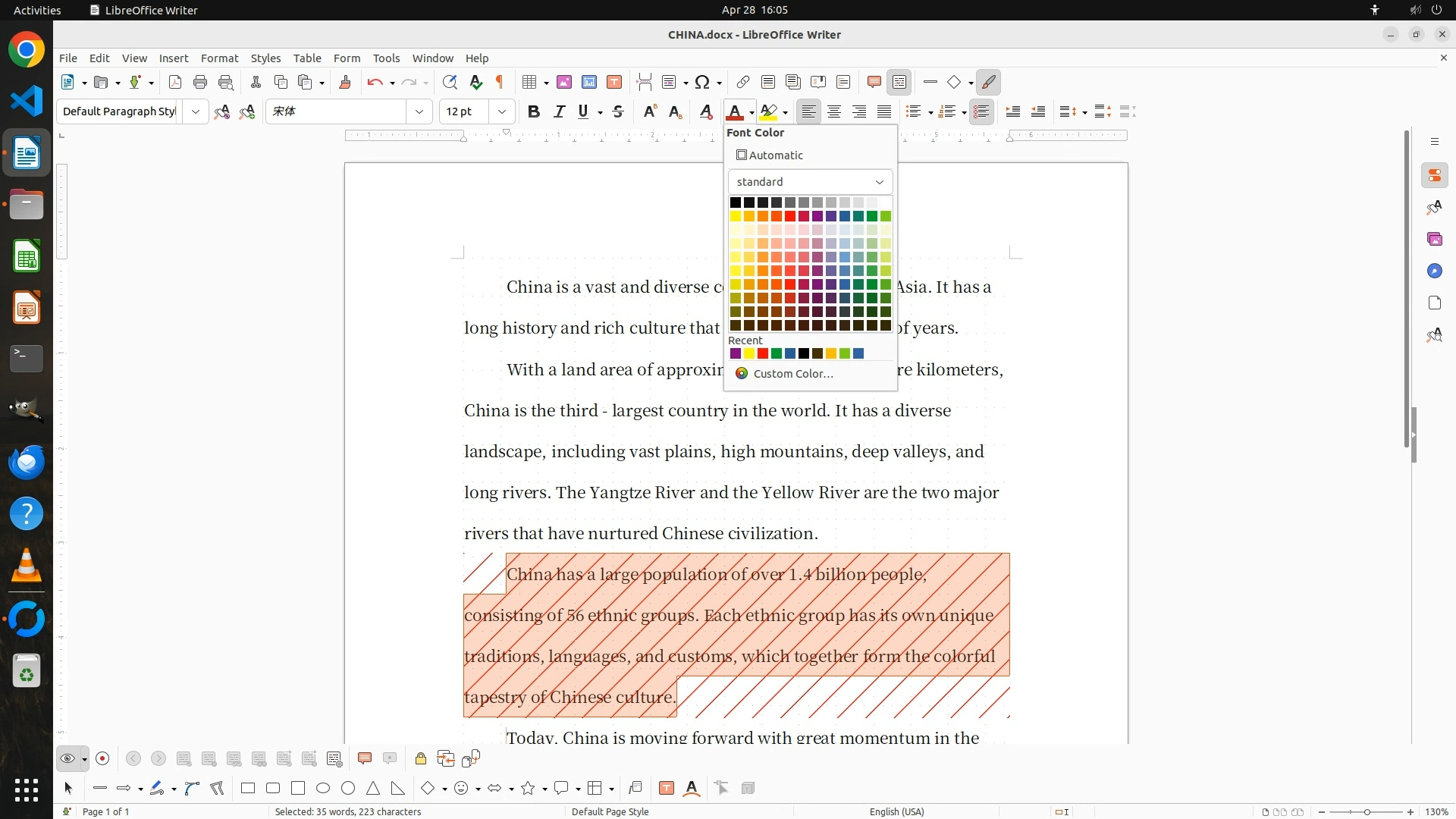Select the Ellipse shape in drawing toolbar
Viewport: 1456px width, 819px height.
[x=323, y=788]
